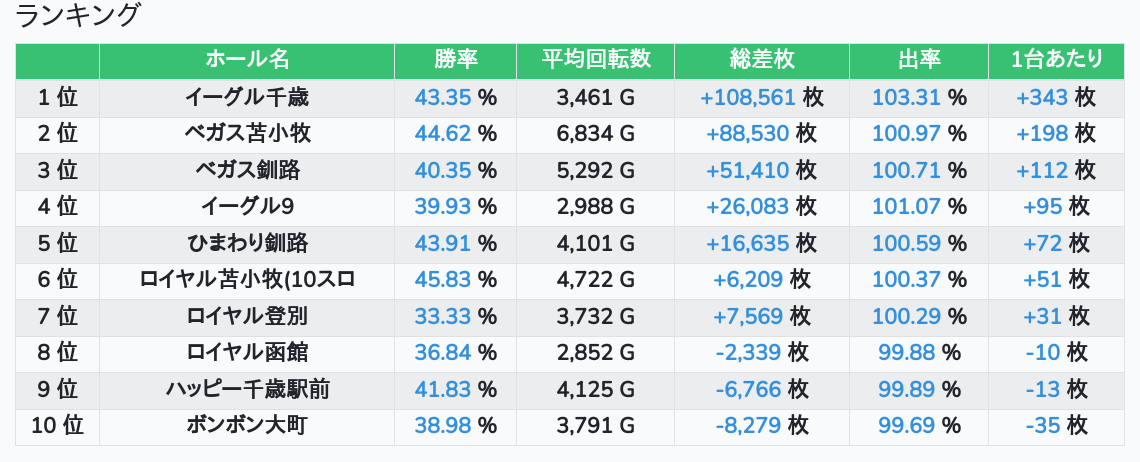
Task: Select the -8,279 total difference value
Action: click(x=747, y=426)
